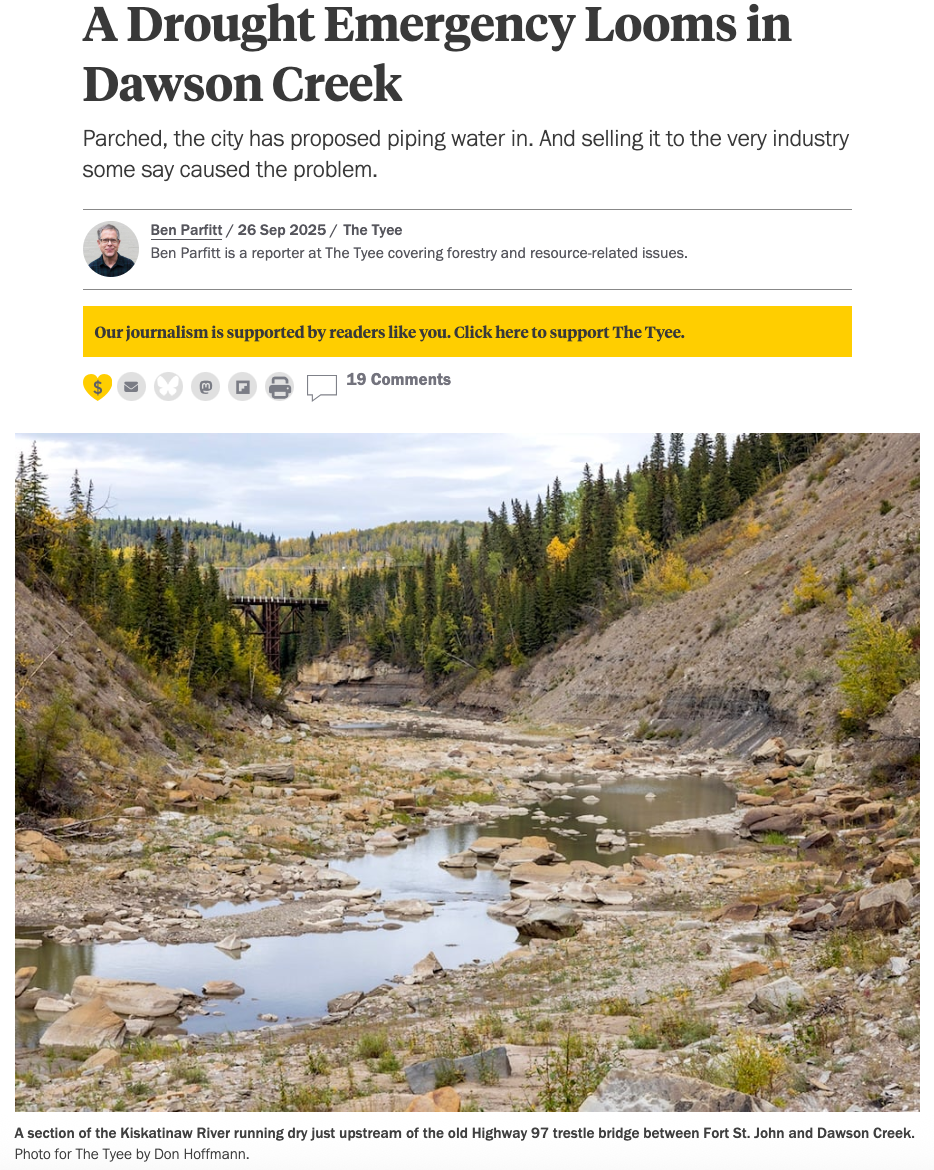Open The Tyee publication link
Image resolution: width=934 pixels, height=1170 pixels.
click(371, 229)
